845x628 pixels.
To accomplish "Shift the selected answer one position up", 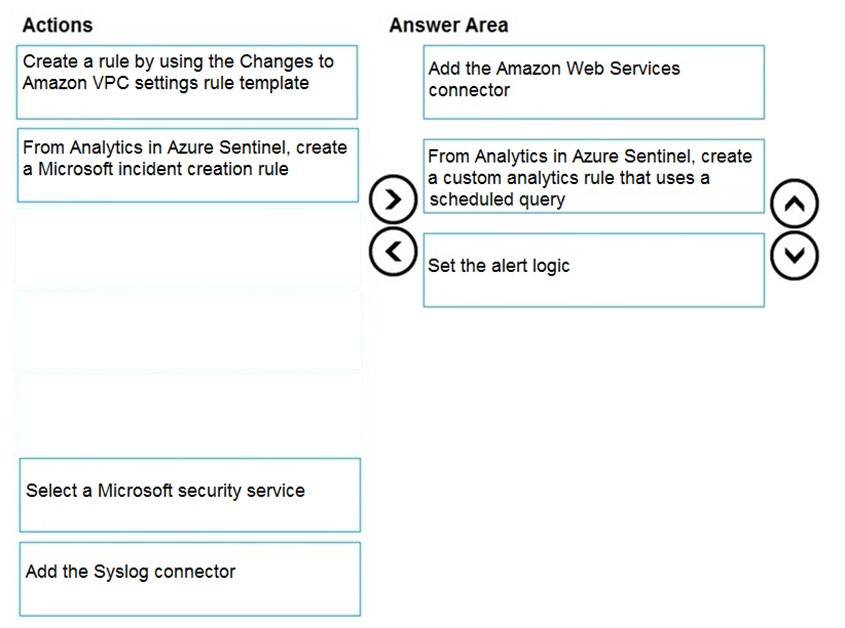I will [x=794, y=203].
